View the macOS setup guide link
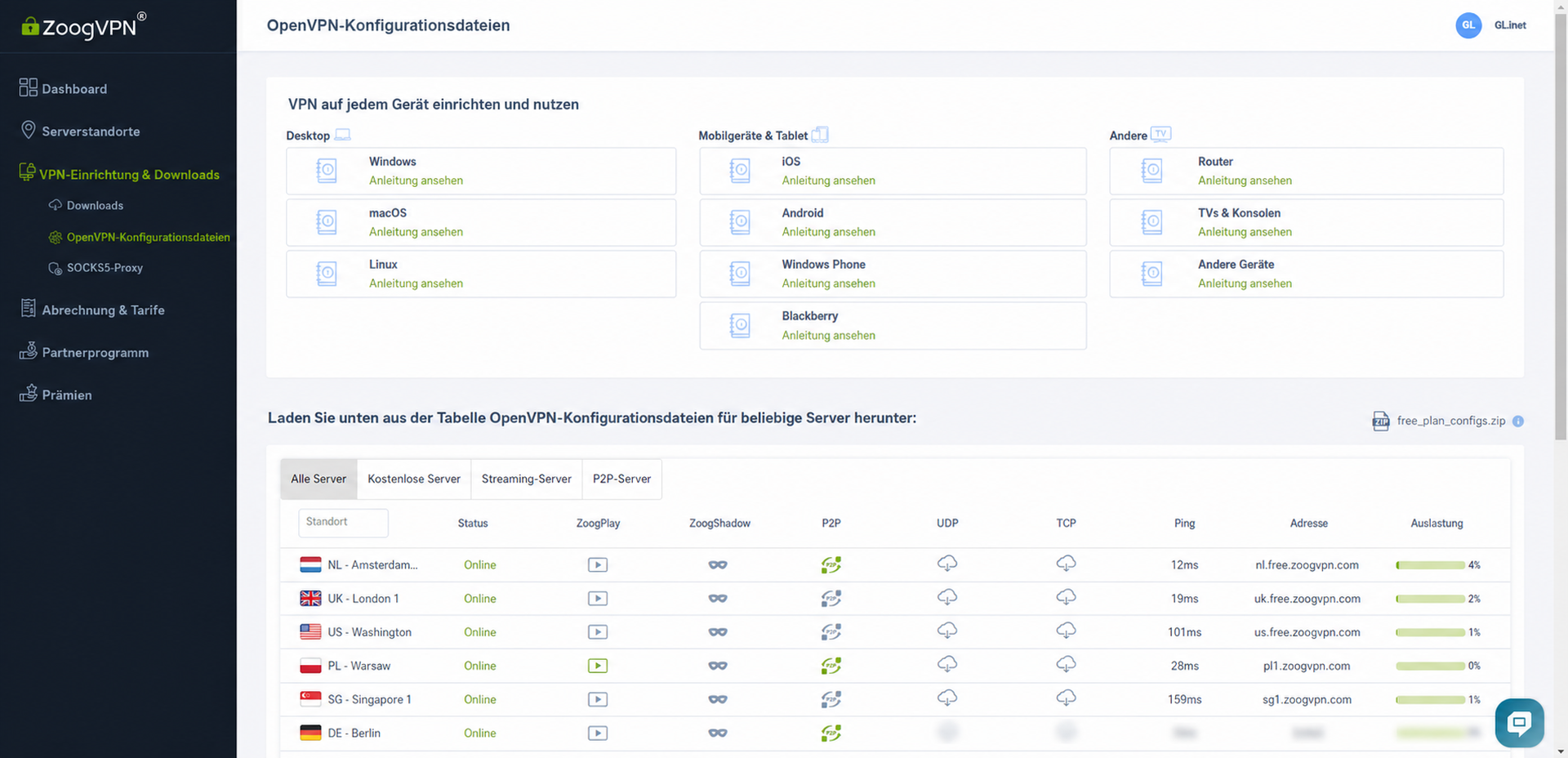Image resolution: width=1568 pixels, height=758 pixels. click(x=416, y=232)
